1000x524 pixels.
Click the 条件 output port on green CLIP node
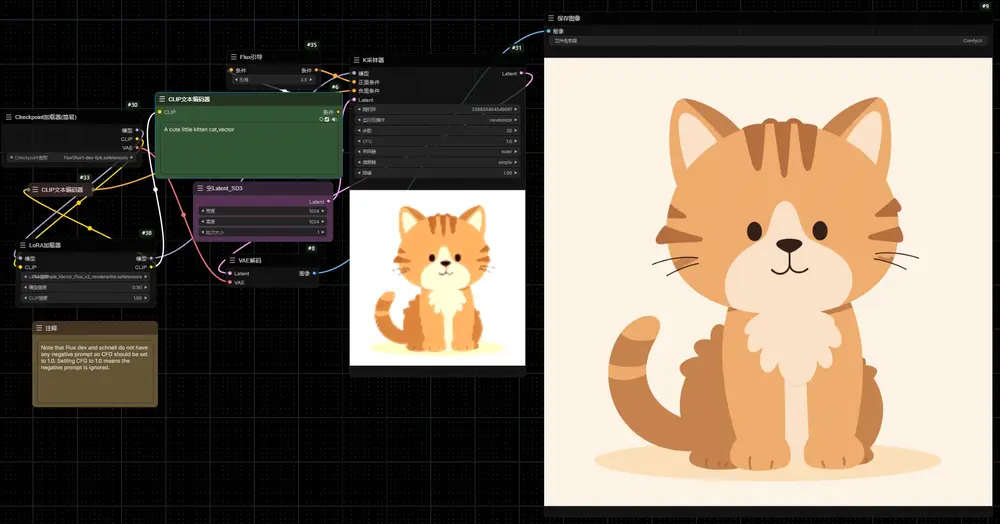(x=339, y=112)
